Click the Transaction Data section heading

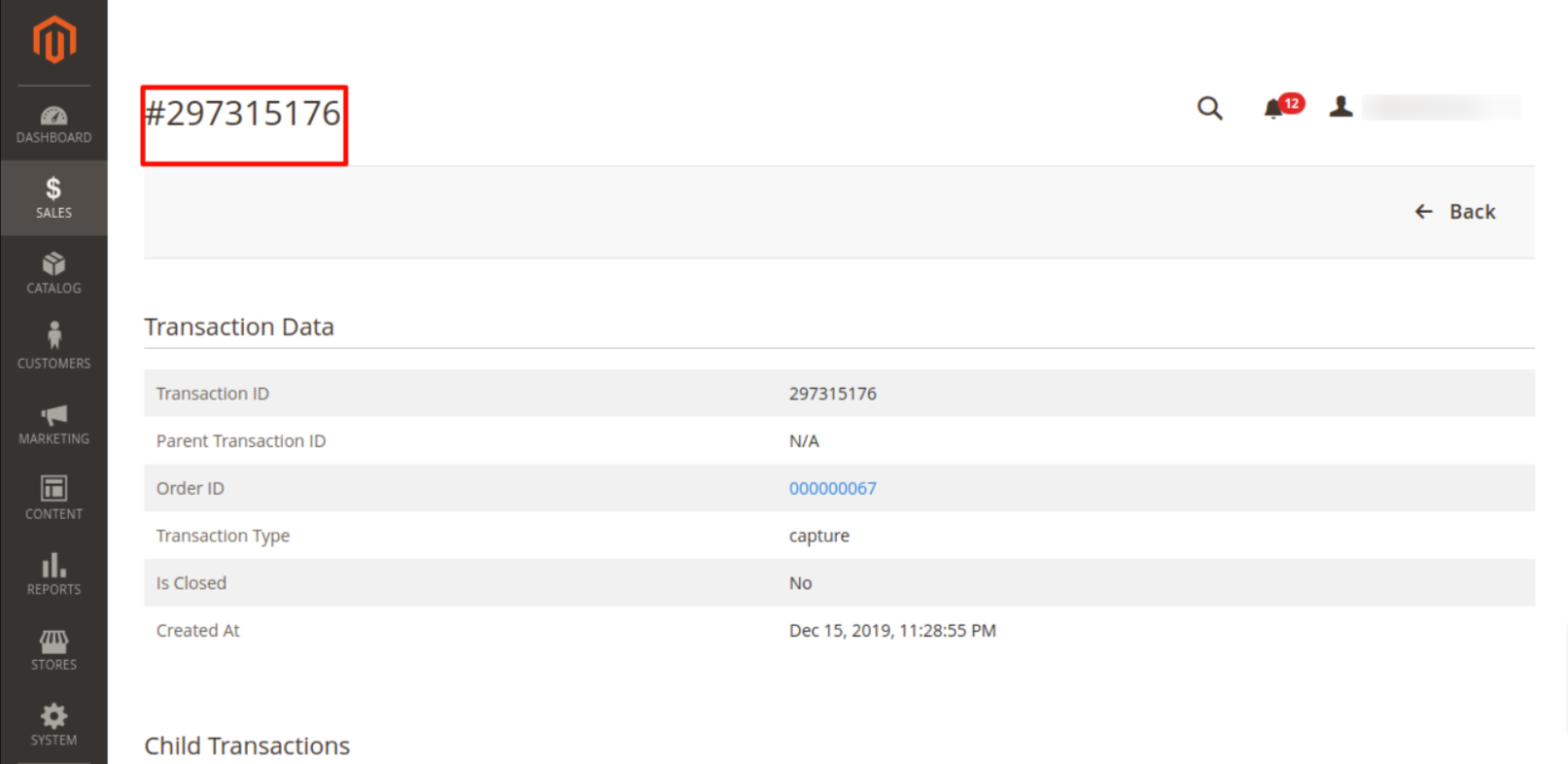pos(239,327)
